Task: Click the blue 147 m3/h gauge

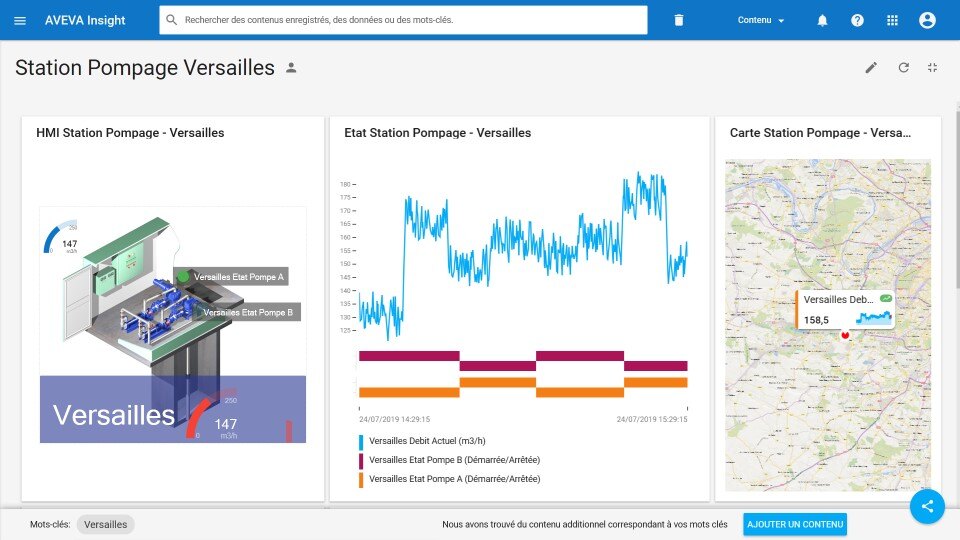Action: coord(61,238)
